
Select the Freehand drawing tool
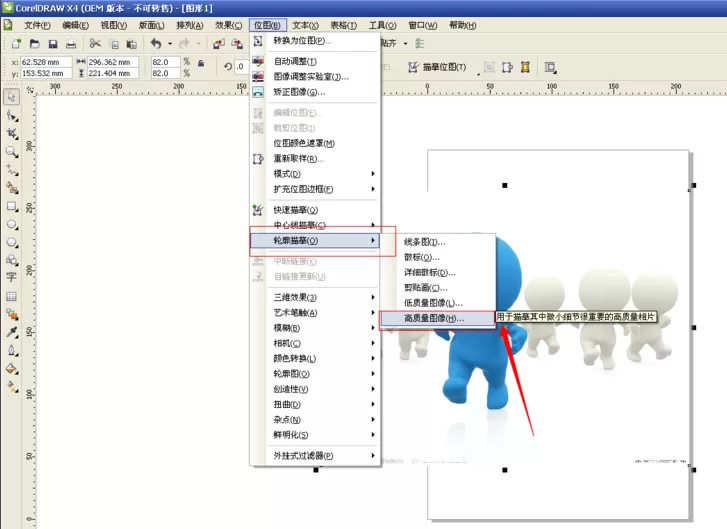(12, 170)
